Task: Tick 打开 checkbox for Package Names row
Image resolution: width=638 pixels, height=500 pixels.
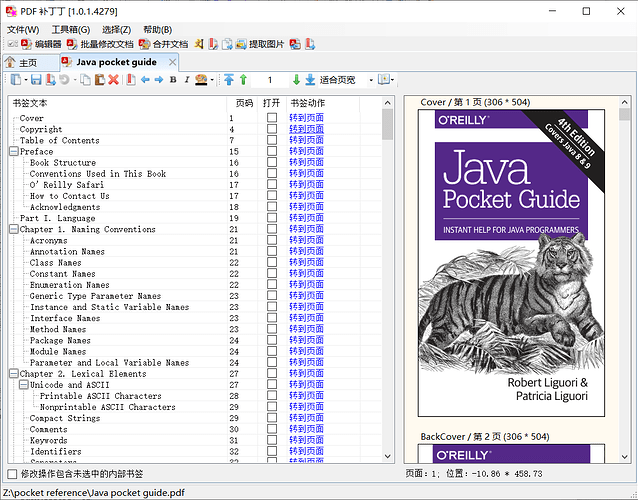Action: tap(272, 340)
